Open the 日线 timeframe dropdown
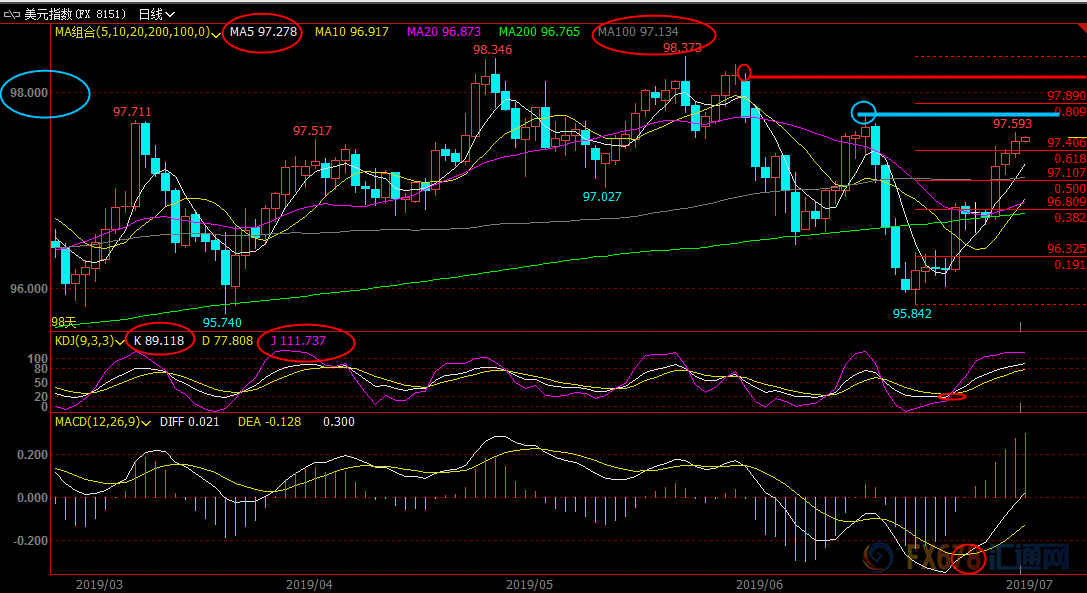This screenshot has width=1087, height=593. point(157,14)
